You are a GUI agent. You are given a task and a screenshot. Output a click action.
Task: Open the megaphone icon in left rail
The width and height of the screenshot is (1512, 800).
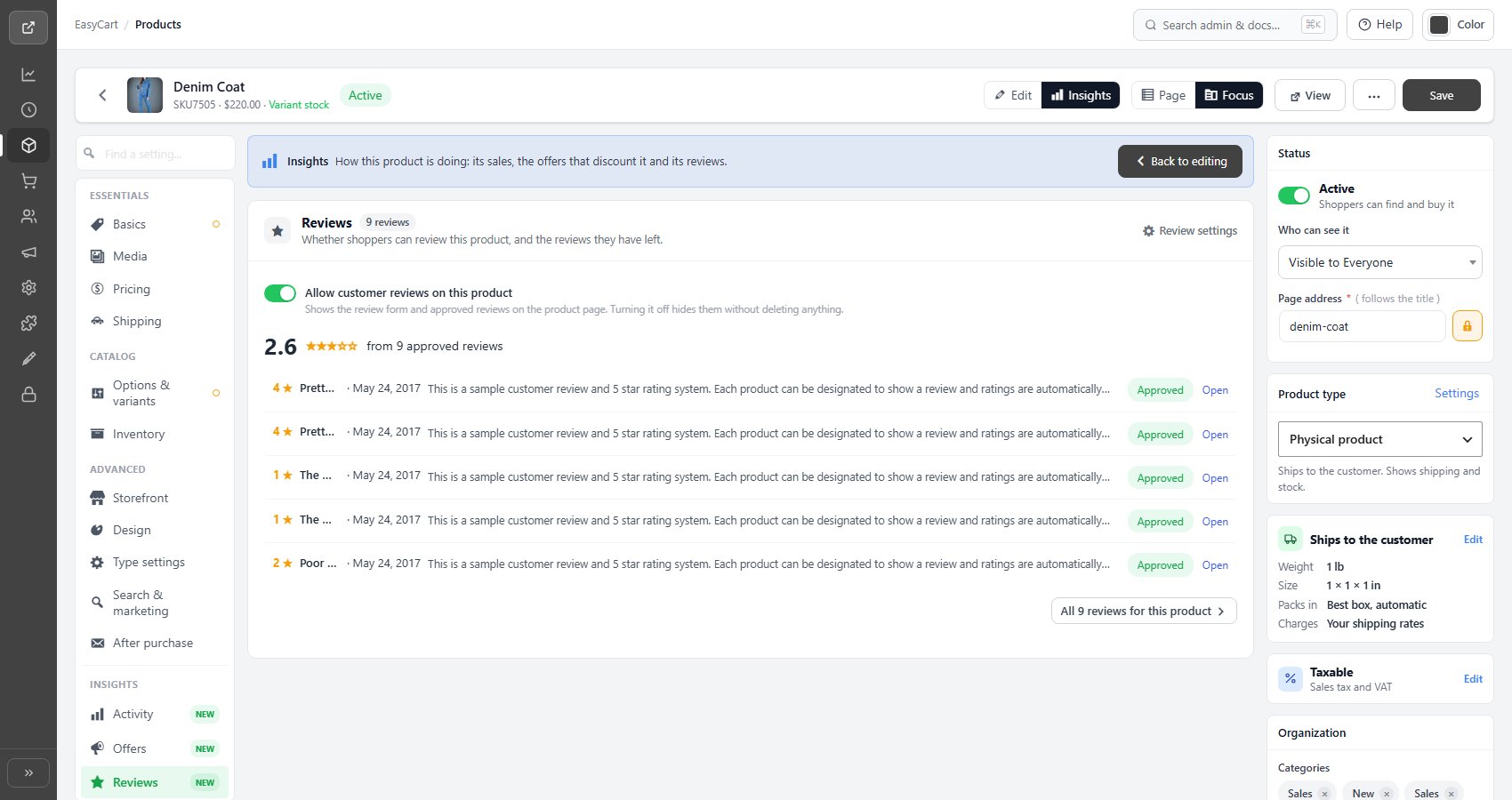[28, 252]
